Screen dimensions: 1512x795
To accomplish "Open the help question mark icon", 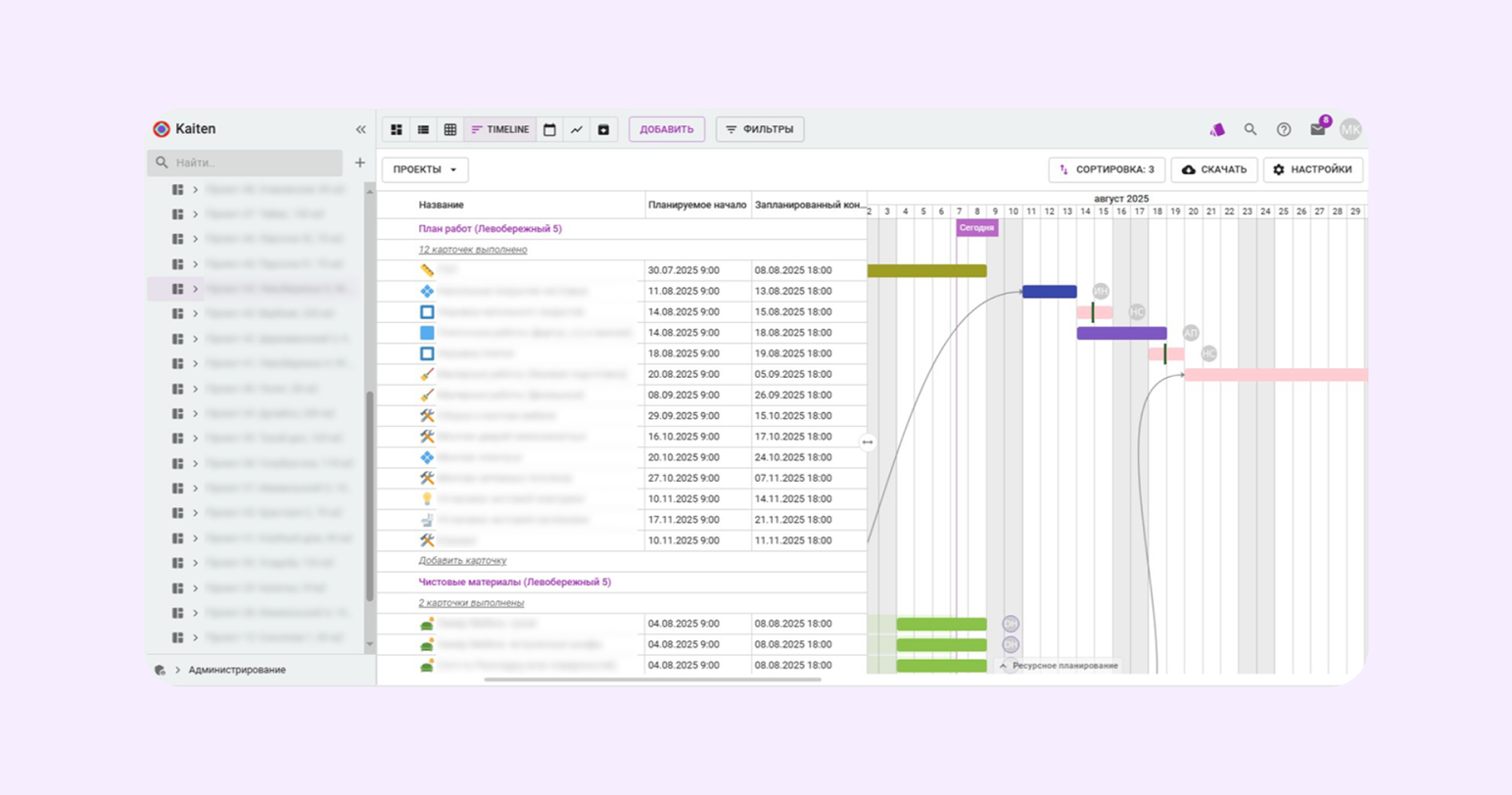I will tap(1284, 129).
